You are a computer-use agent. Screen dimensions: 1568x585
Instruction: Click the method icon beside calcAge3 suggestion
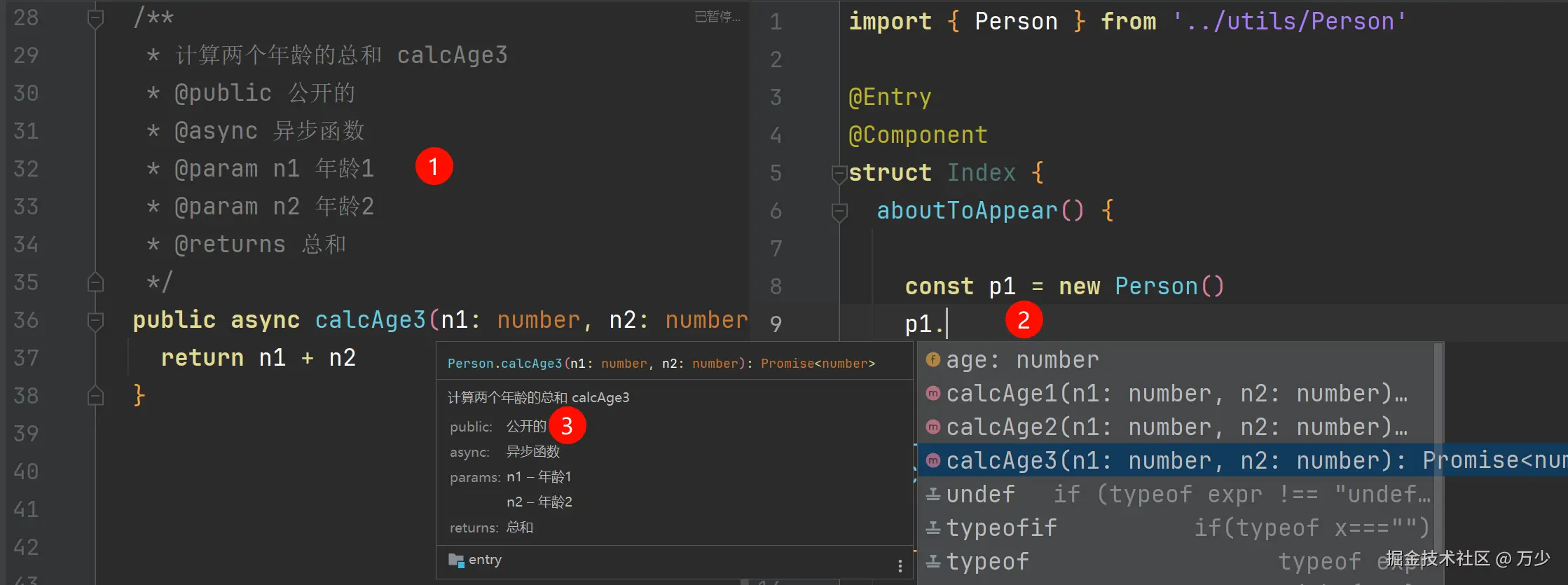click(933, 460)
